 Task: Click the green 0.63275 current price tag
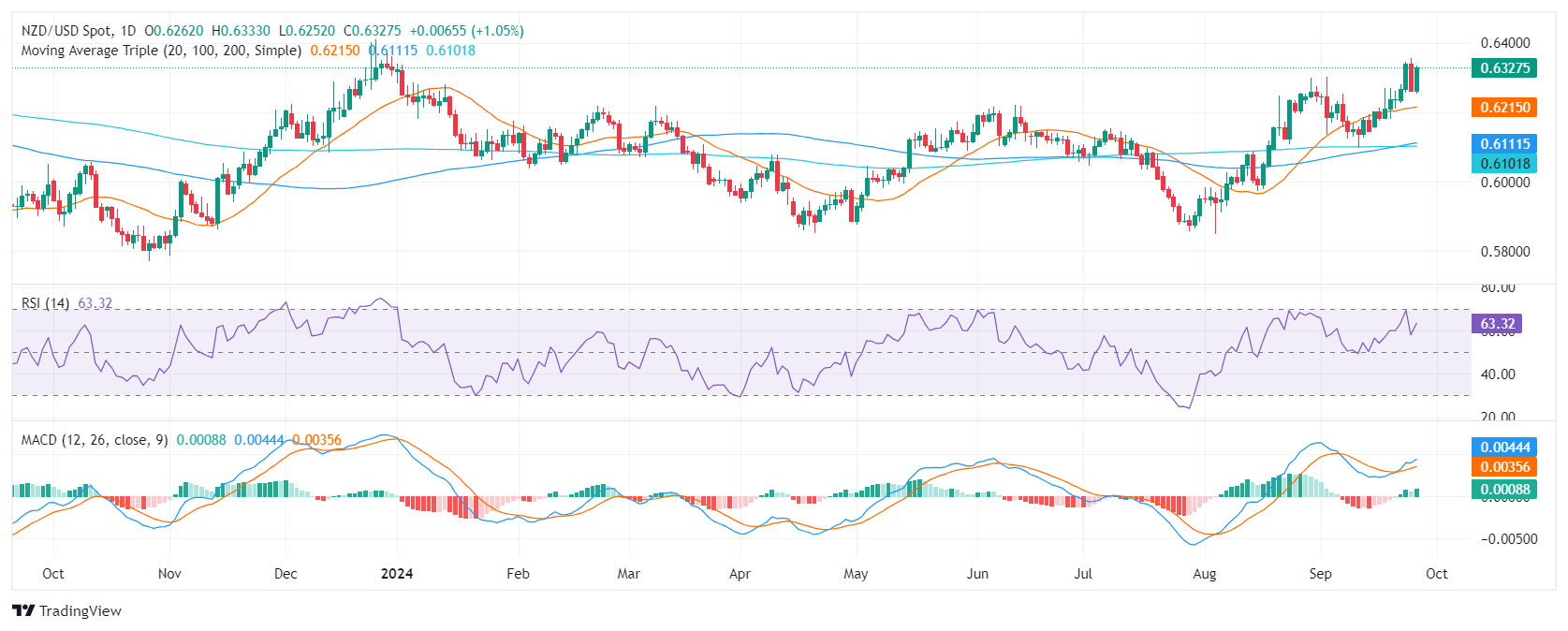pyautogui.click(x=1503, y=68)
